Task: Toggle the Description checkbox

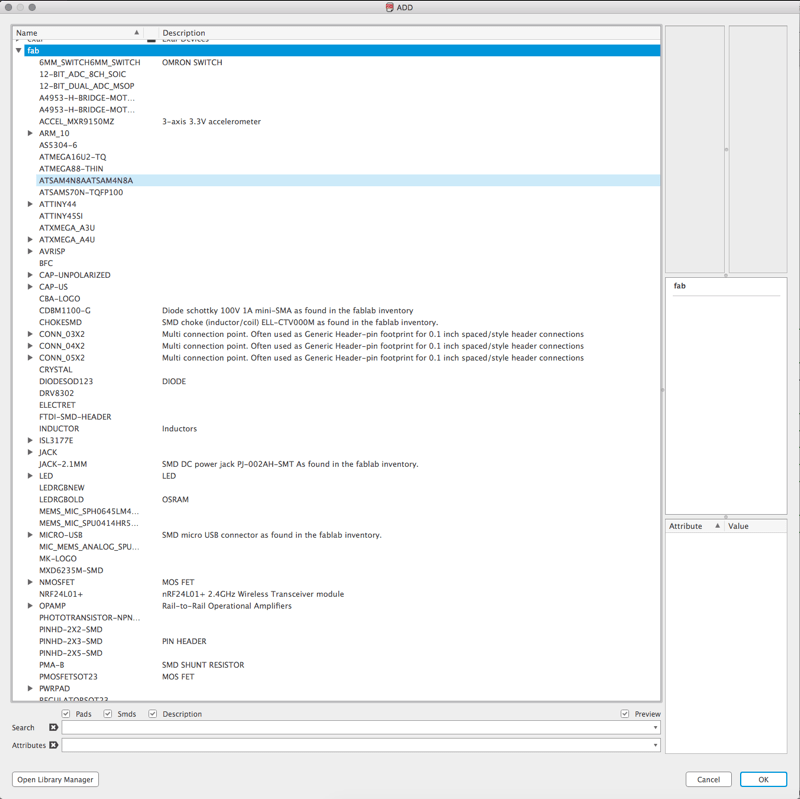Action: click(152, 714)
